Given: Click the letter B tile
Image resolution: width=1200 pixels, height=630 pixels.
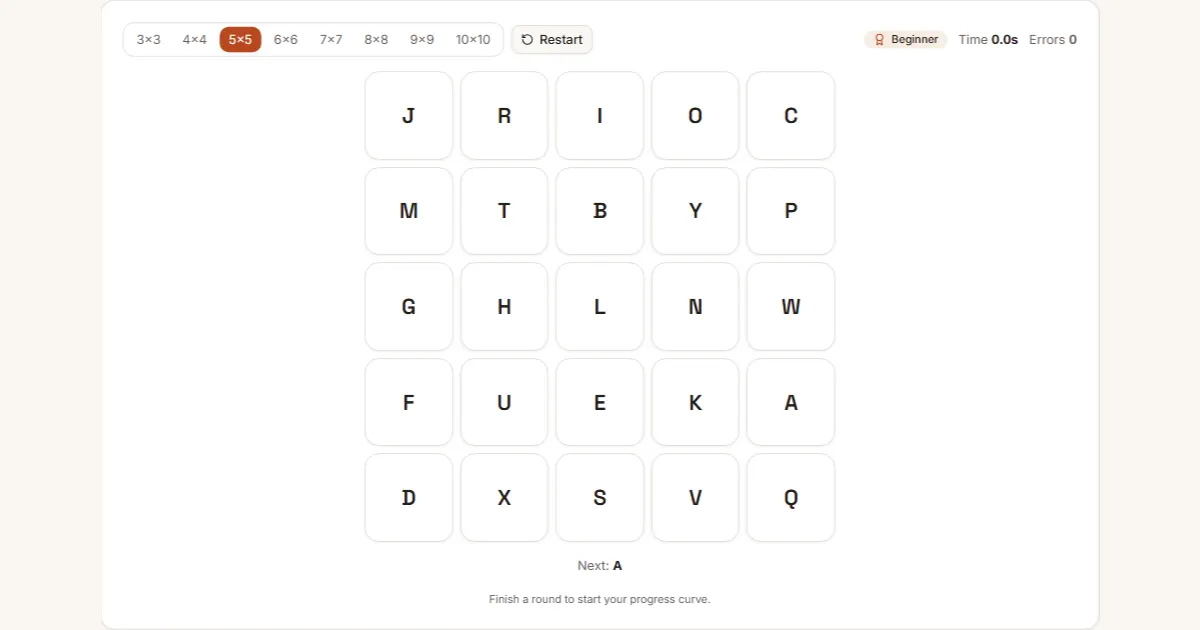Looking at the screenshot, I should tap(600, 211).
